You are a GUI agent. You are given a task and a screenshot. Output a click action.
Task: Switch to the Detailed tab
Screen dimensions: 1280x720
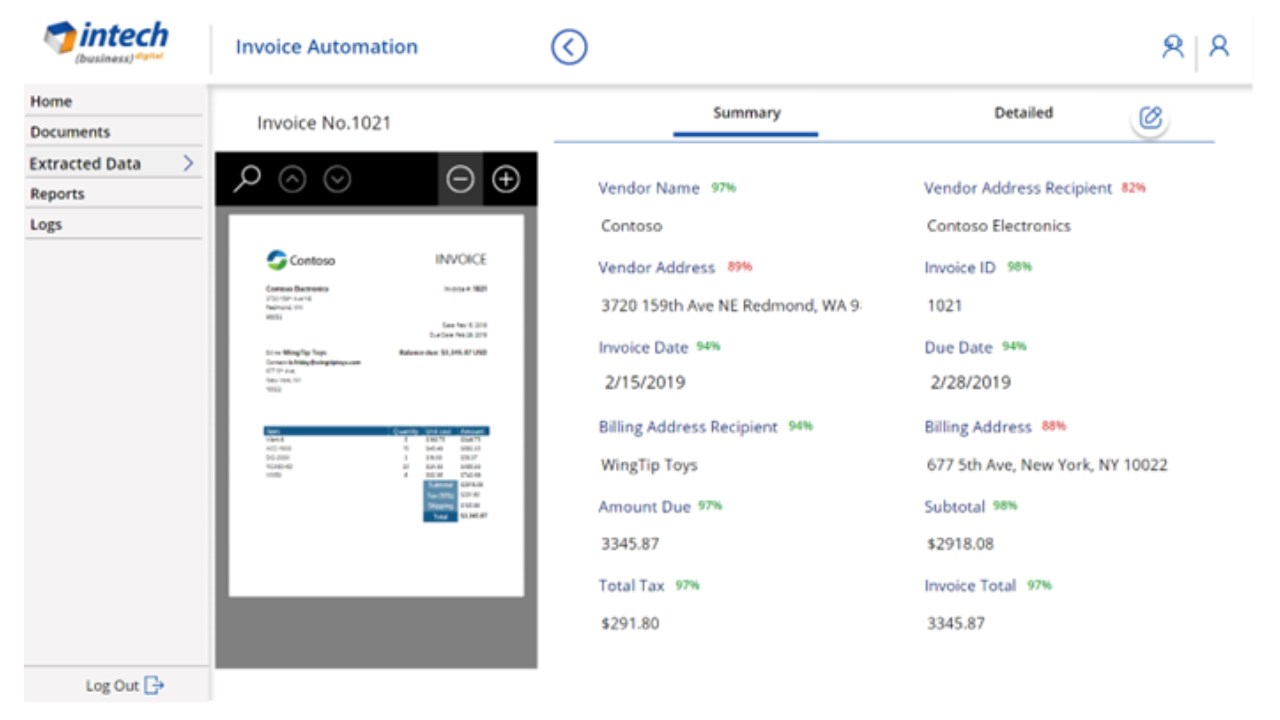pos(1023,113)
